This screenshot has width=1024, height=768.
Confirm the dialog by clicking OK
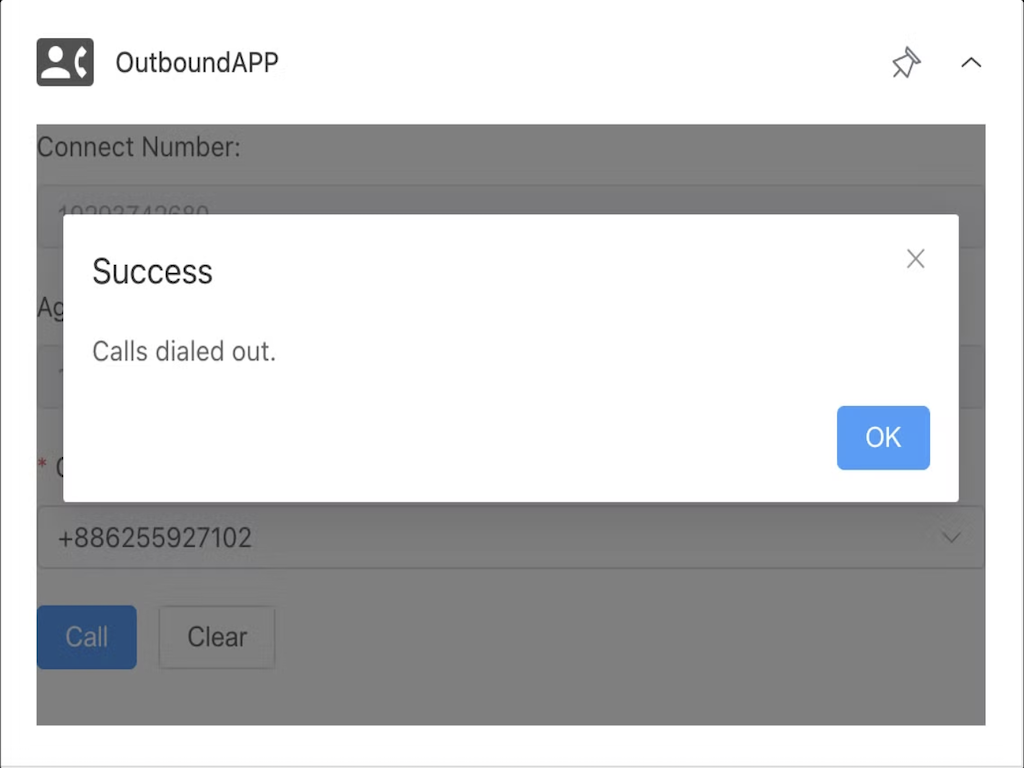coord(883,437)
